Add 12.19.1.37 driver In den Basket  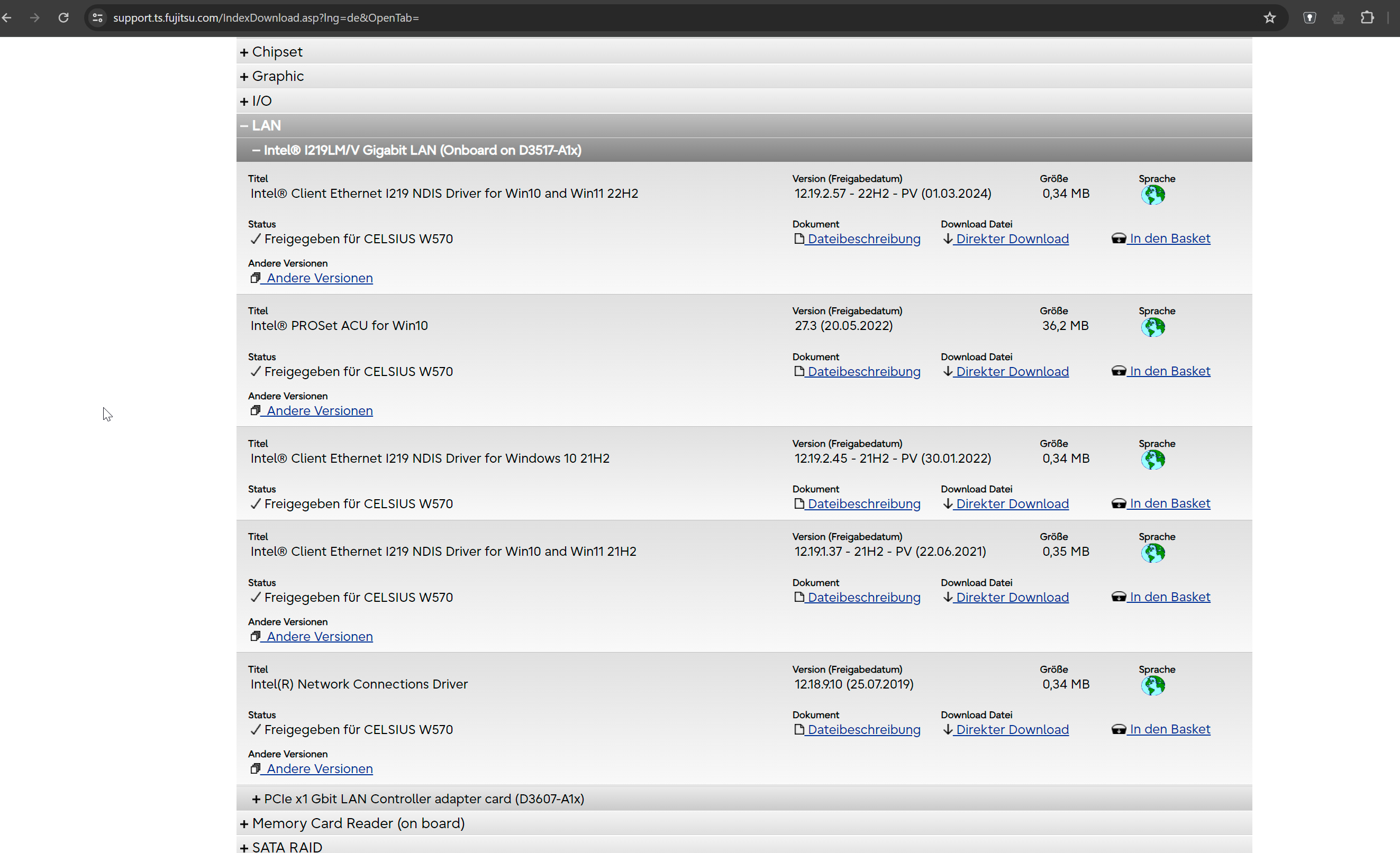[x=1169, y=597]
